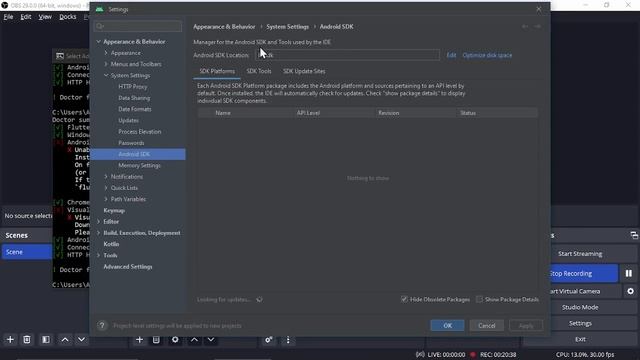
Task: Select Passwords settings item
Action: coord(131,143)
